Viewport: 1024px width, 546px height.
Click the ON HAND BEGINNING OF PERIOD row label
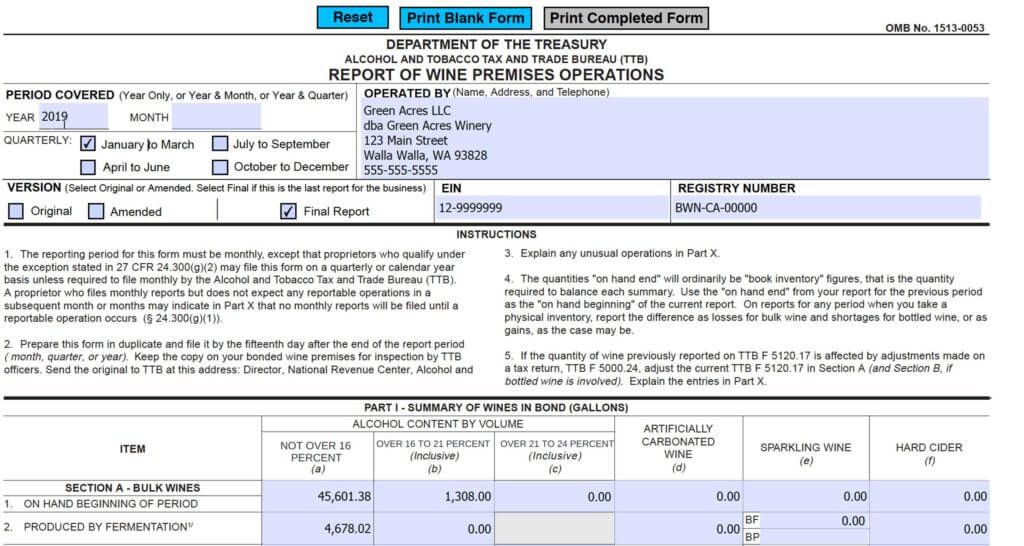[x=110, y=504]
